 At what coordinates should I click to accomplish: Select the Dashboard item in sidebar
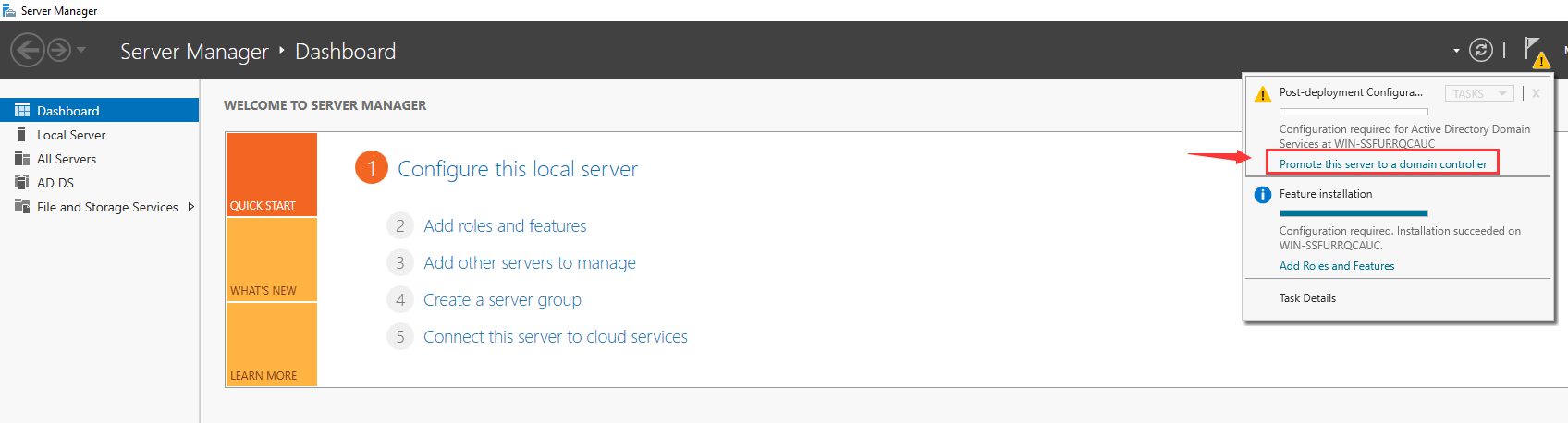pos(67,111)
